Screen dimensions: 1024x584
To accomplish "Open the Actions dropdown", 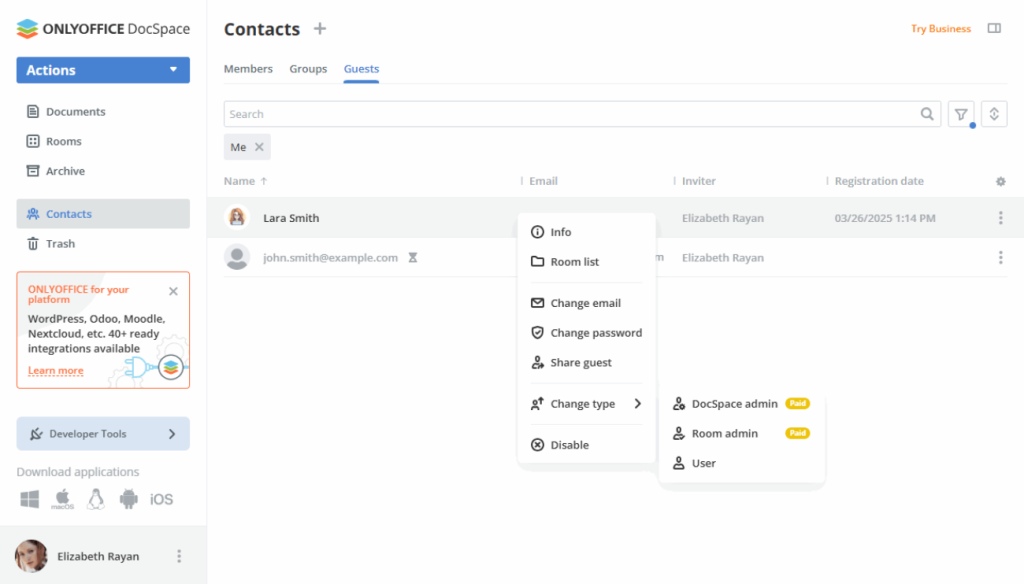I will pos(102,70).
